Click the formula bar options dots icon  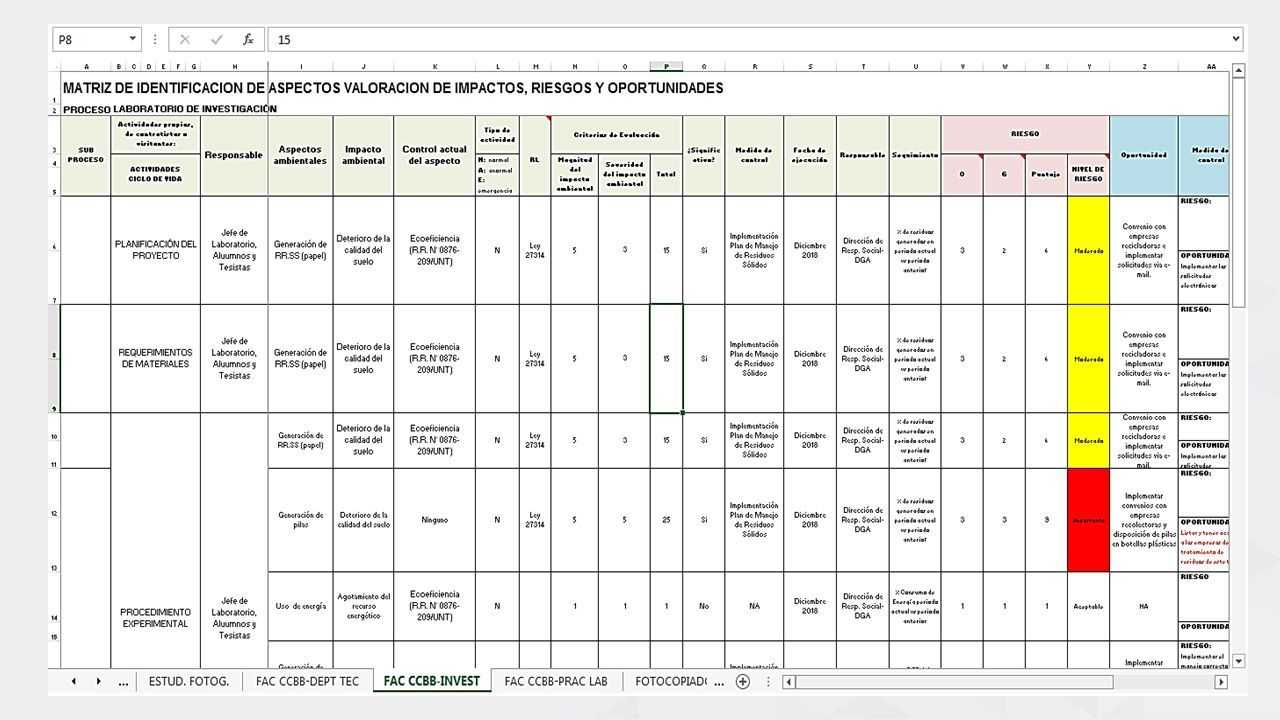coord(155,39)
